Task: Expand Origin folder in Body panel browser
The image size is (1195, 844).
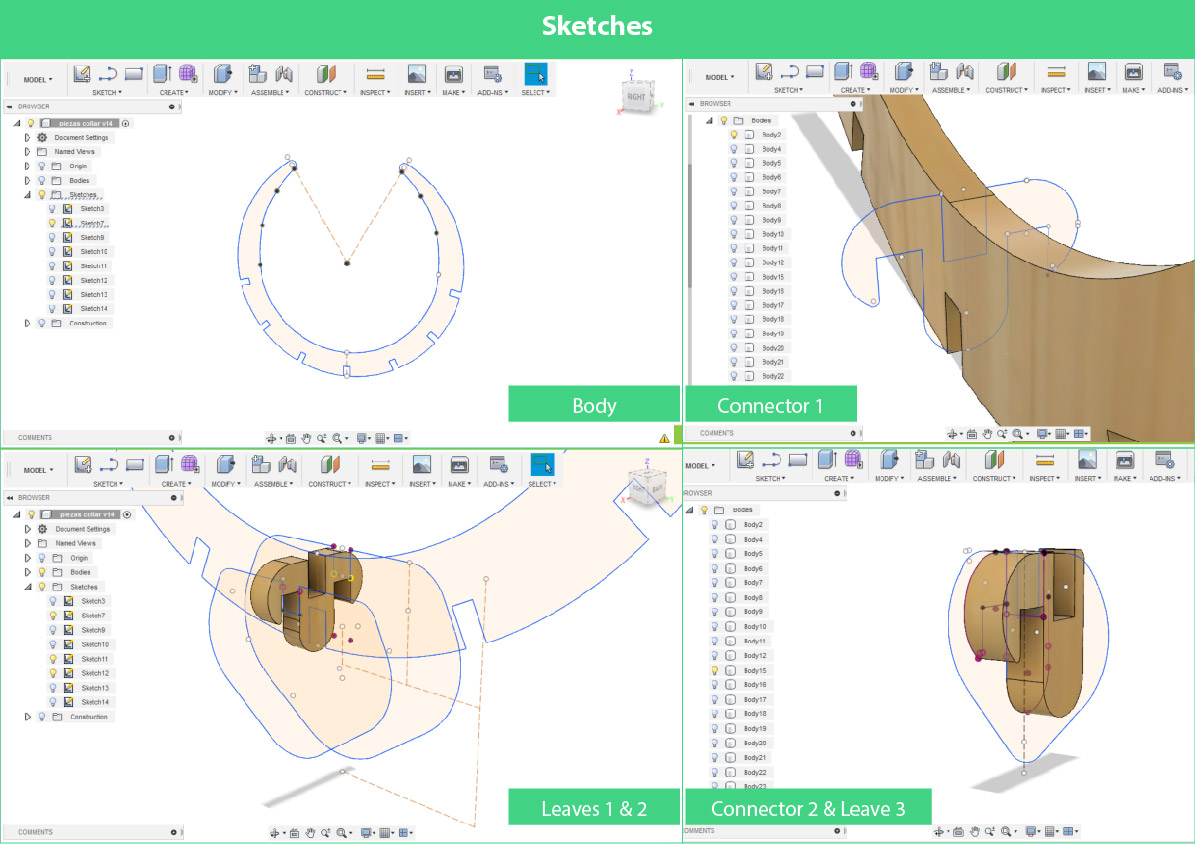Action: click(27, 165)
